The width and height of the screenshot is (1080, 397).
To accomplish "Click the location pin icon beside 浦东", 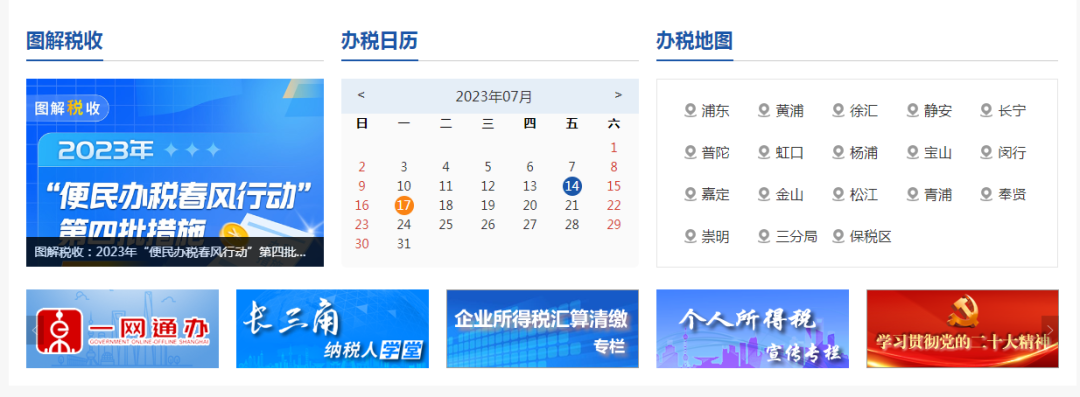I will click(690, 110).
